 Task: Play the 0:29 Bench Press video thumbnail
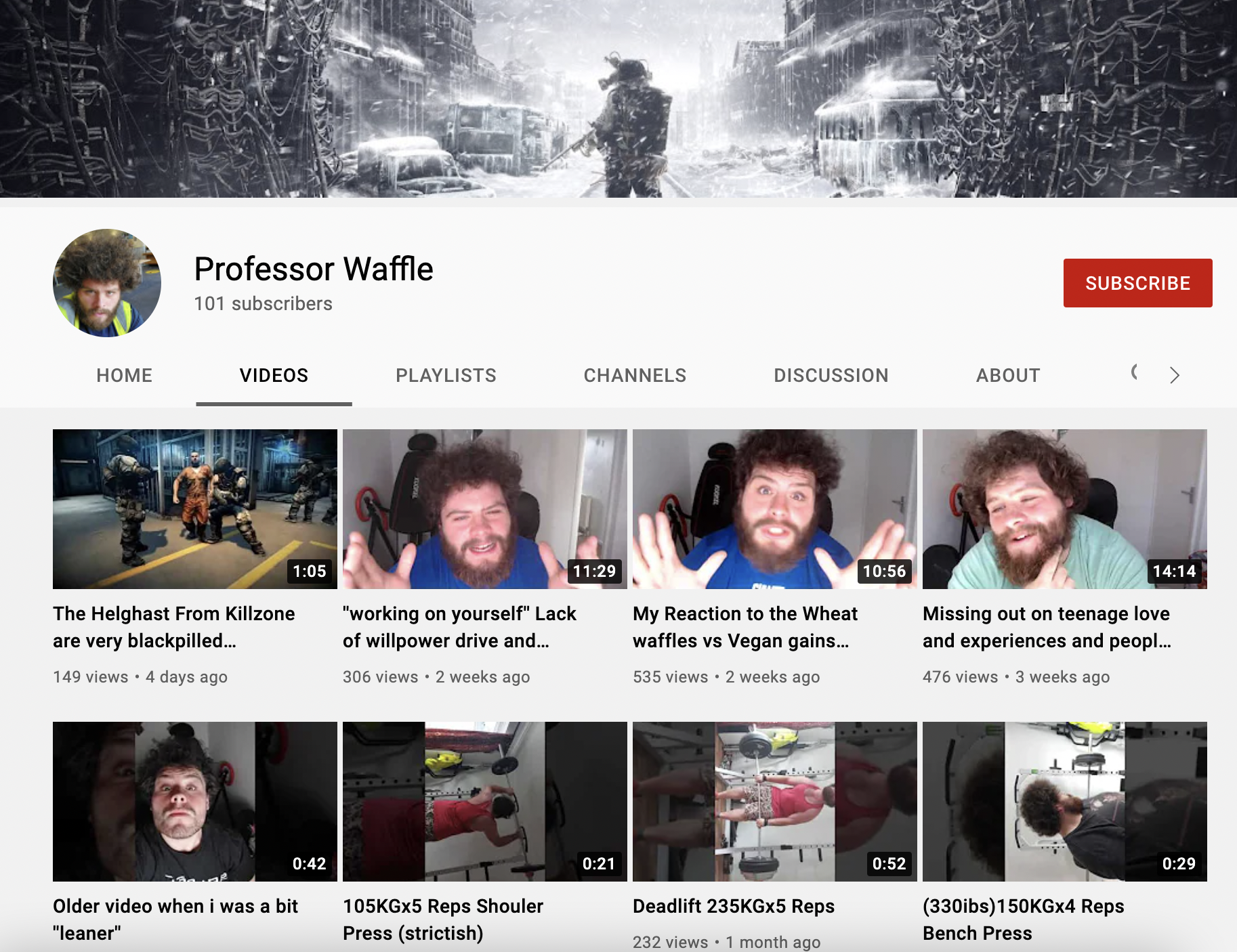1065,802
